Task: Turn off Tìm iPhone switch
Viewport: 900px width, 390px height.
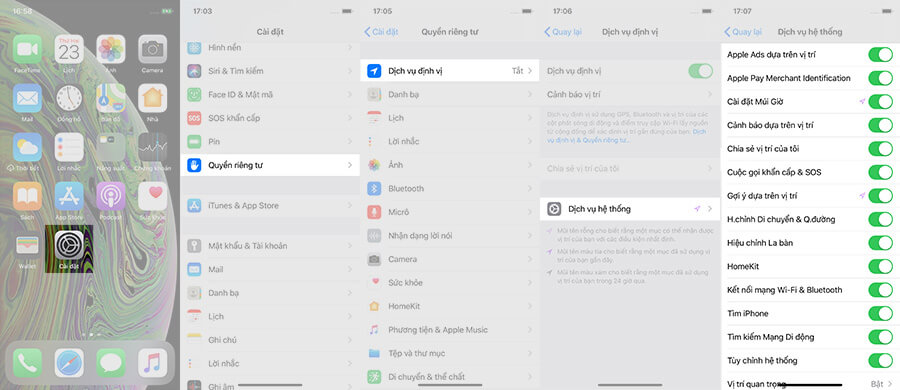Action: tap(880, 314)
